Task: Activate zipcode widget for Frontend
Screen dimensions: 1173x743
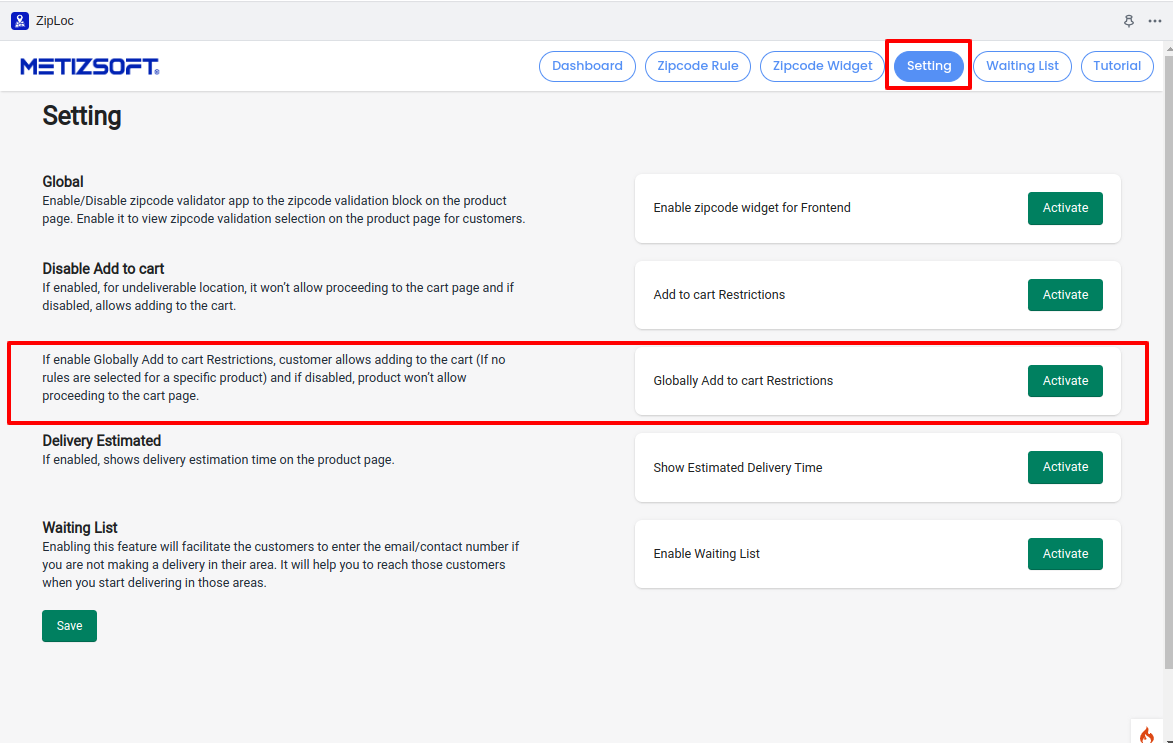Action: pos(1065,208)
